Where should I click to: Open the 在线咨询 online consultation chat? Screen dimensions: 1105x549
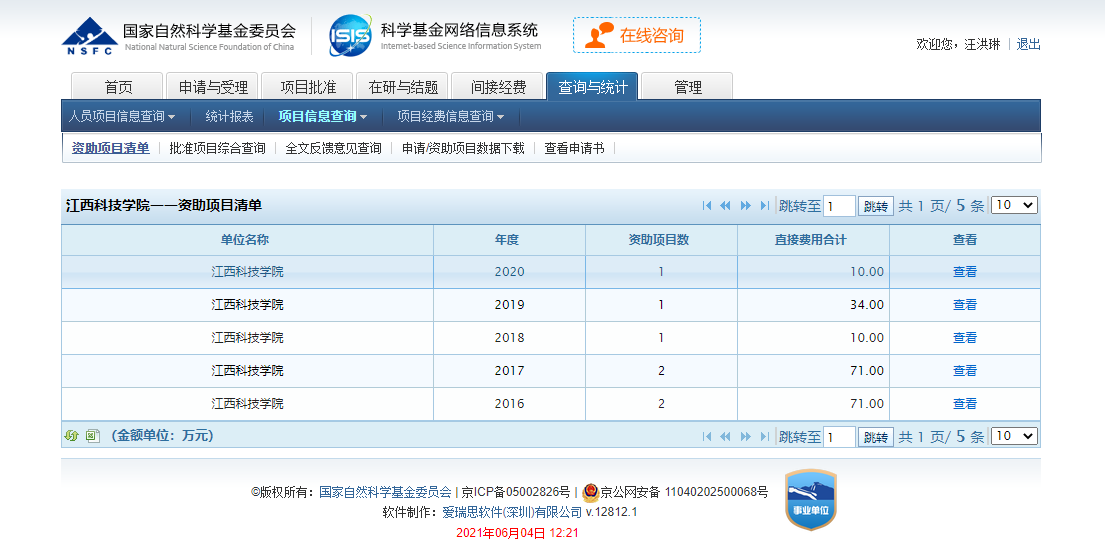pyautogui.click(x=637, y=36)
